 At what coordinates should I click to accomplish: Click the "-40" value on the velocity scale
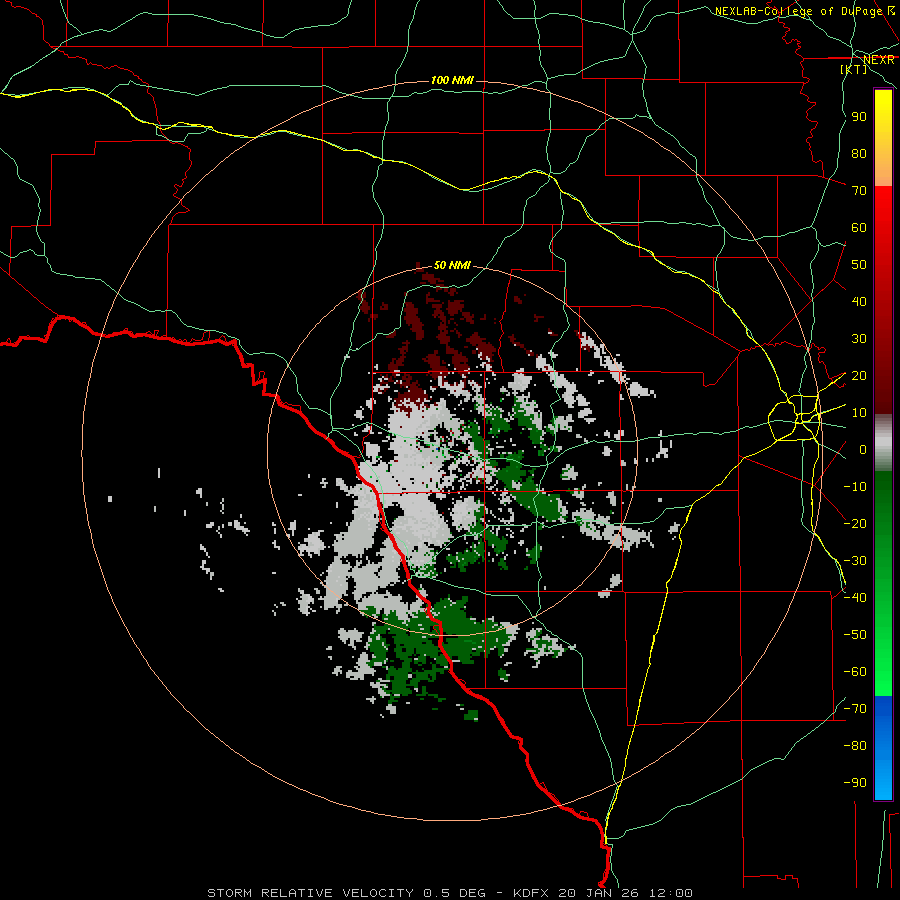tap(855, 598)
